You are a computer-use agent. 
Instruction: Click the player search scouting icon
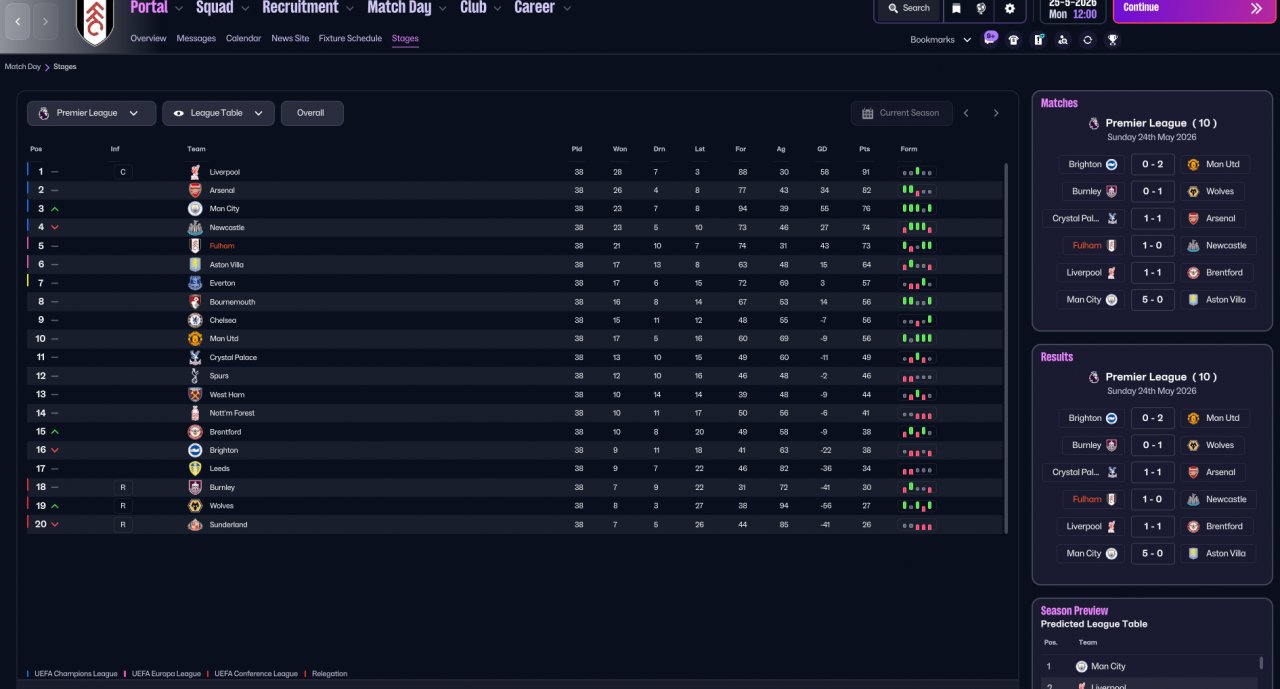(x=1062, y=40)
